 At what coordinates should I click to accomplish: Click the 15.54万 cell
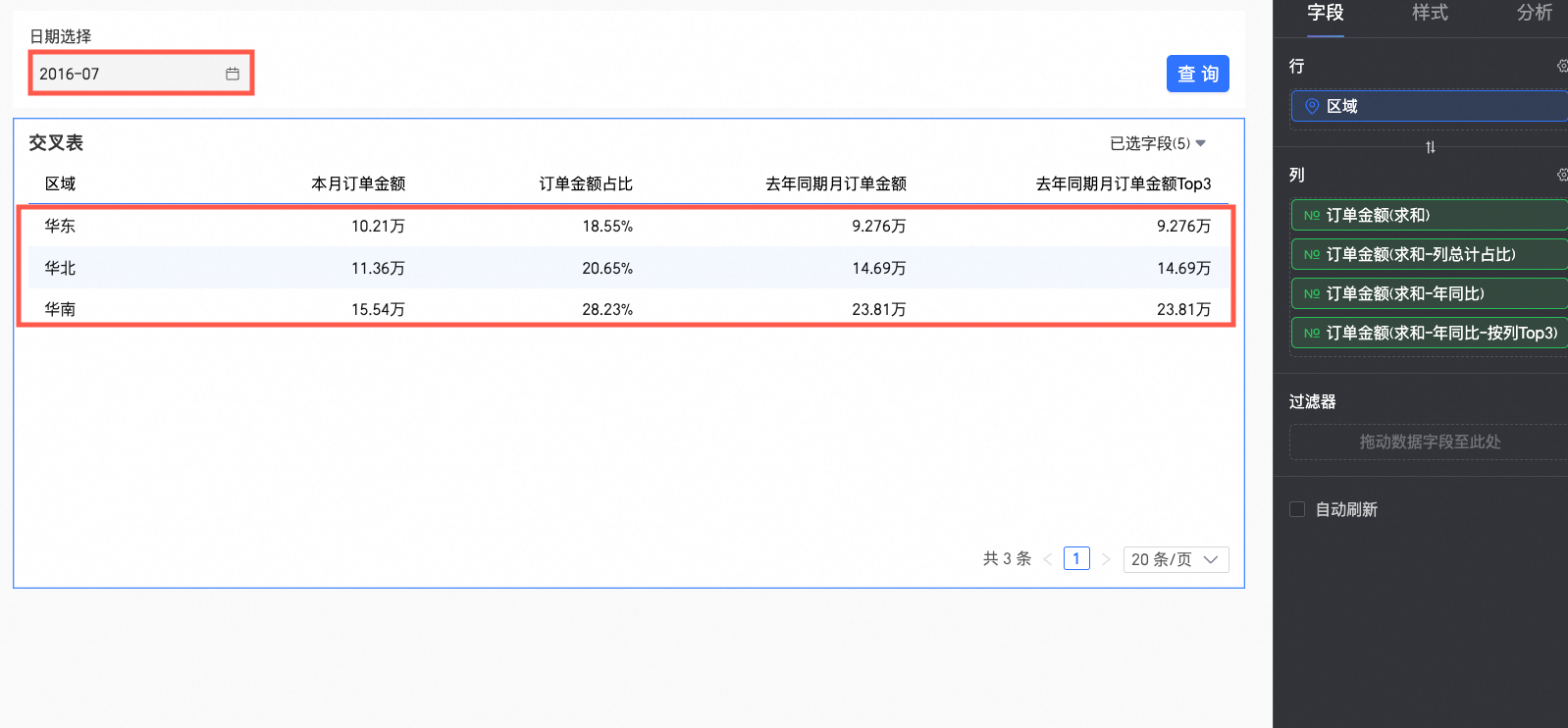click(x=378, y=309)
